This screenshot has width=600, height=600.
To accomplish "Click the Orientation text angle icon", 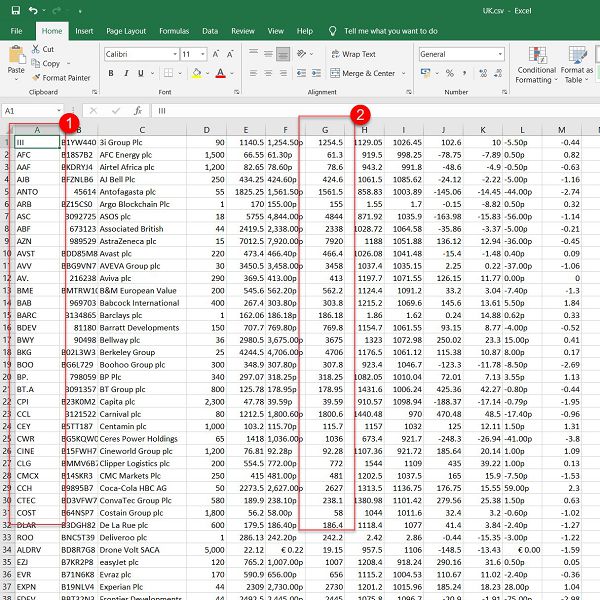I will (x=302, y=54).
